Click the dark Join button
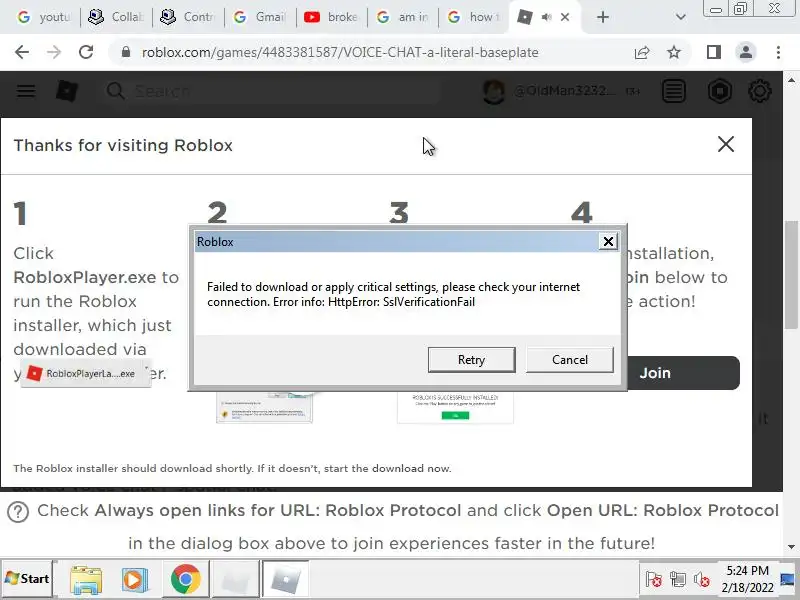Screen dimensions: 800x600 tap(683, 373)
